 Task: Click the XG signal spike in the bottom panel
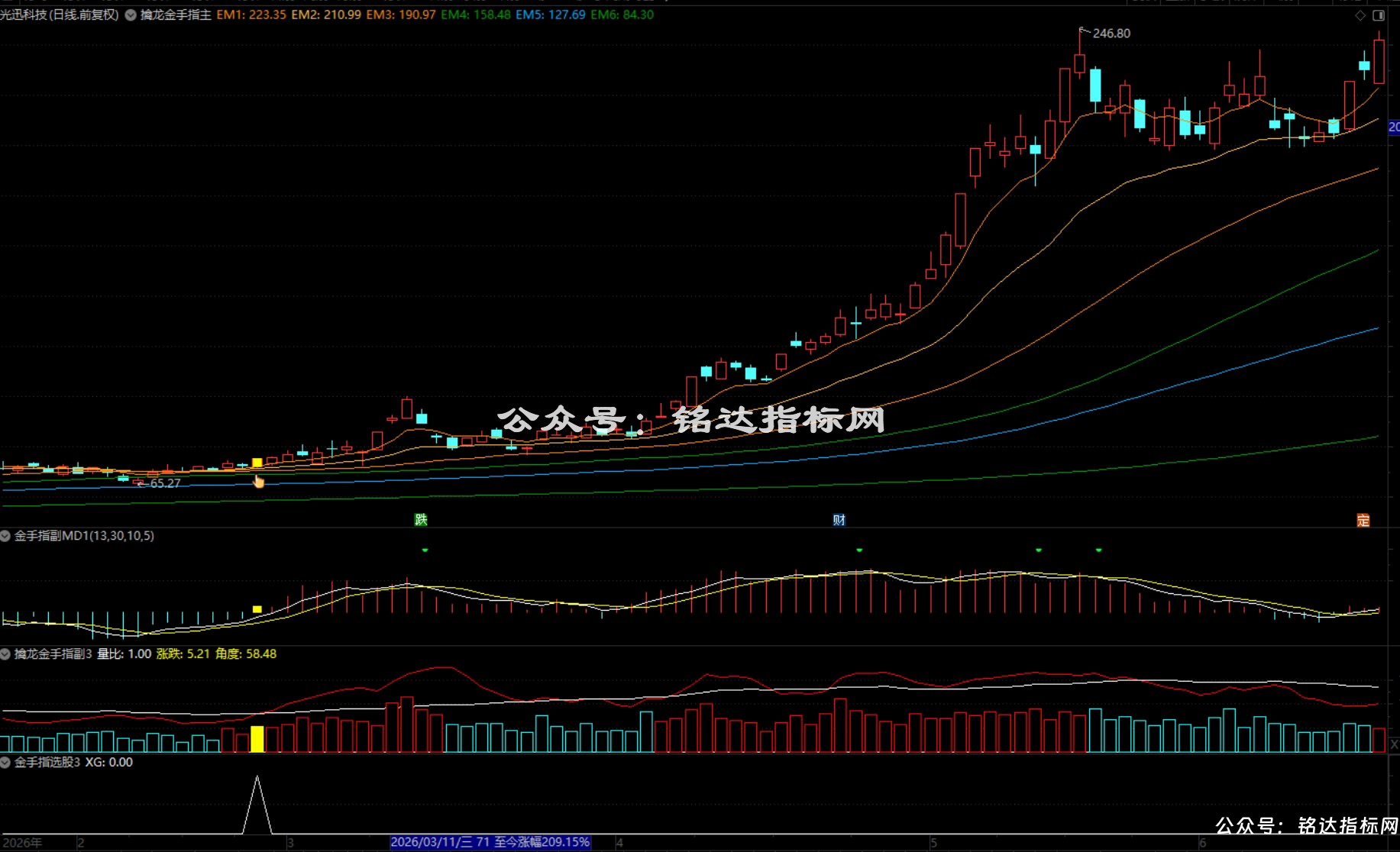pyautogui.click(x=257, y=805)
